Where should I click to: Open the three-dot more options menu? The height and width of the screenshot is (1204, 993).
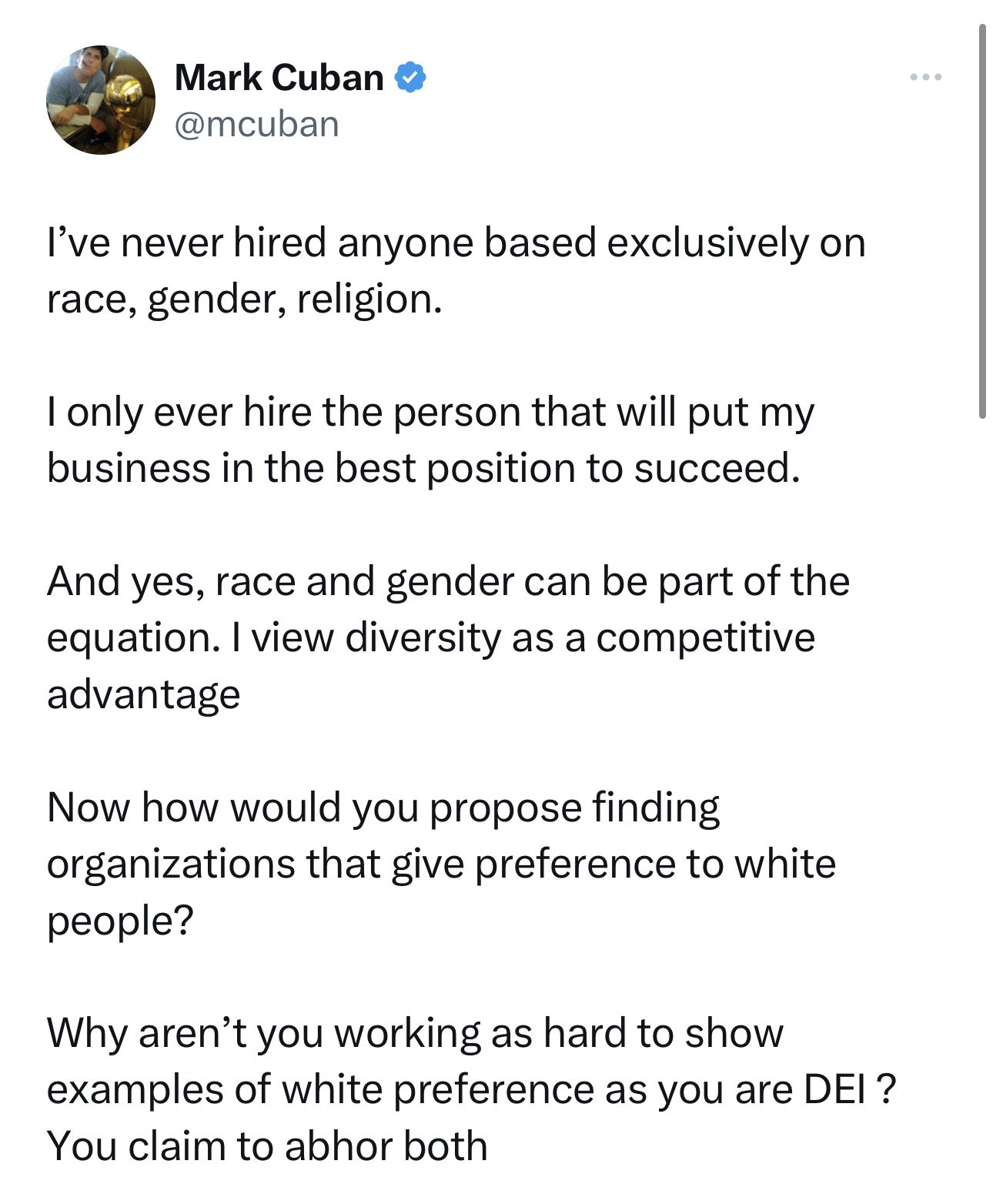click(924, 77)
